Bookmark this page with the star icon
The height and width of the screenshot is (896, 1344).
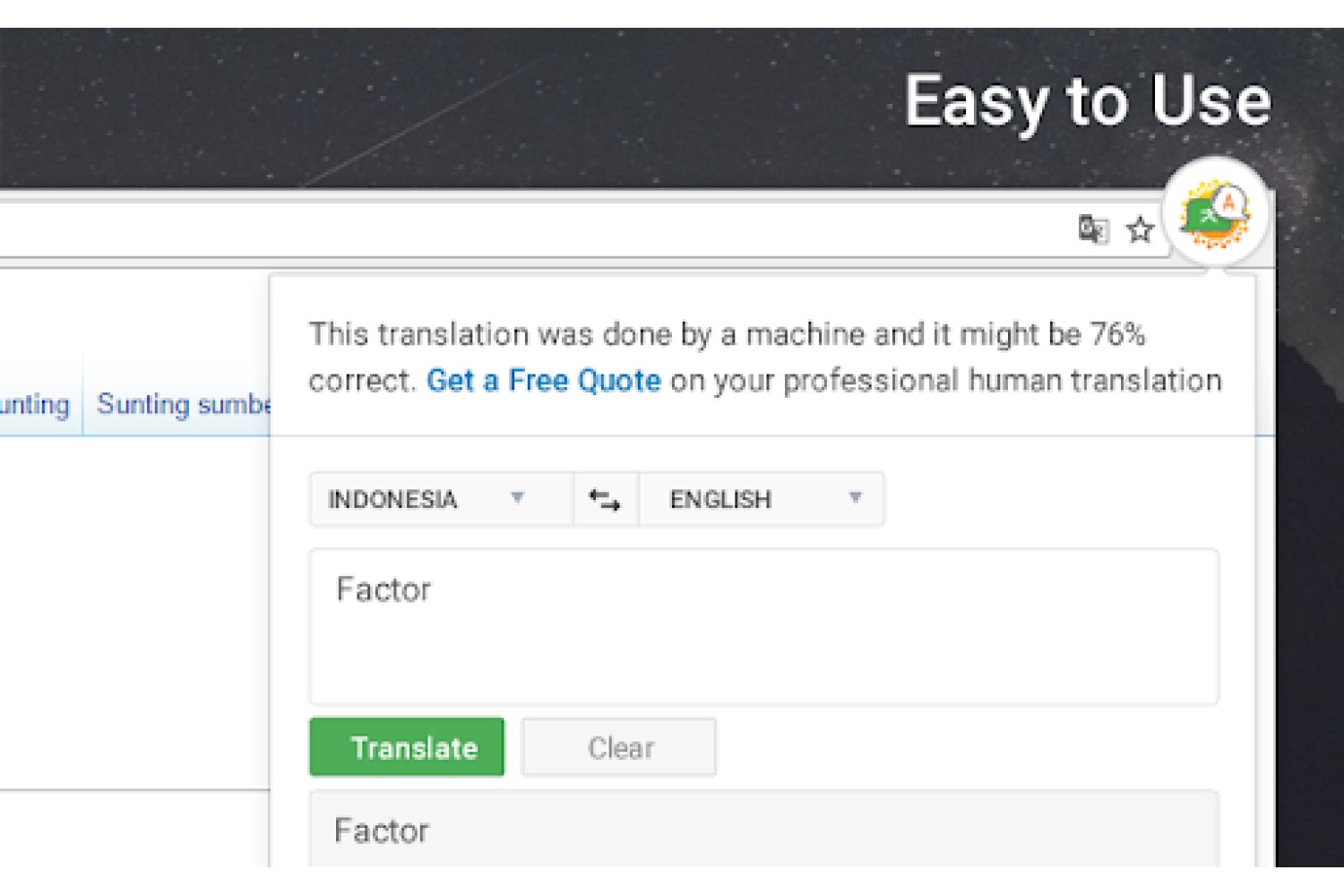[1140, 230]
